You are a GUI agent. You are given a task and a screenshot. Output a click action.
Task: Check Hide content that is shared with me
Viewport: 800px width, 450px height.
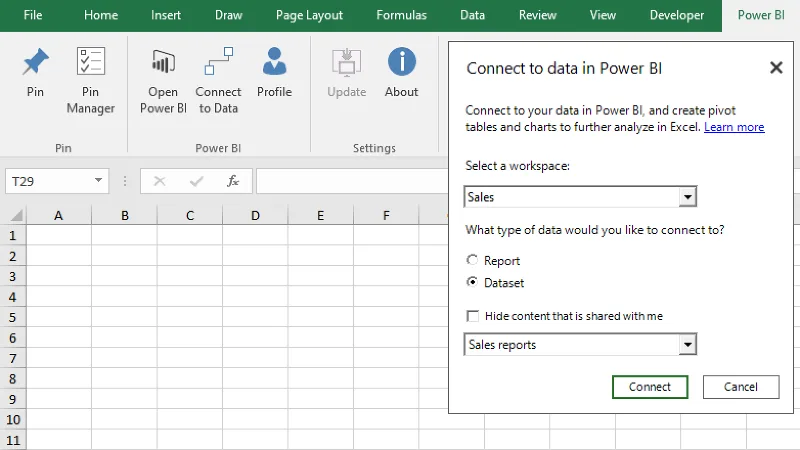click(x=473, y=316)
